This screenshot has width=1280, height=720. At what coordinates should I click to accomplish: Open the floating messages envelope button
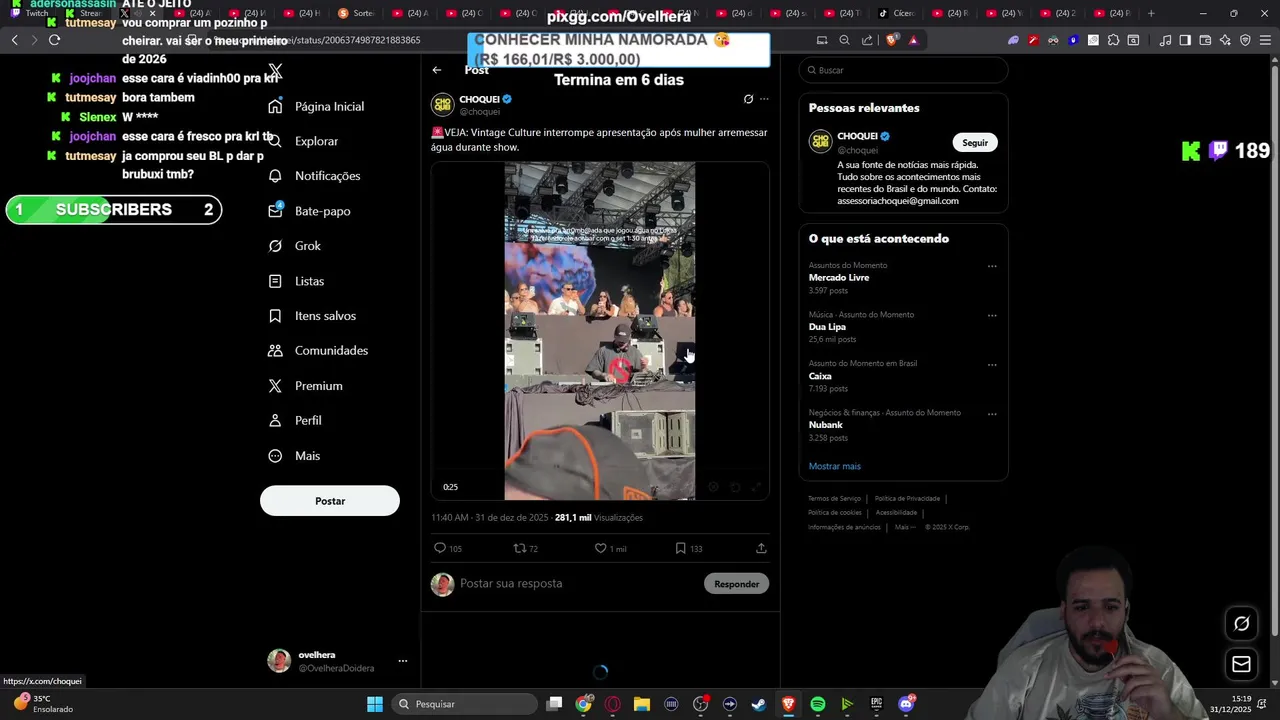click(1242, 664)
